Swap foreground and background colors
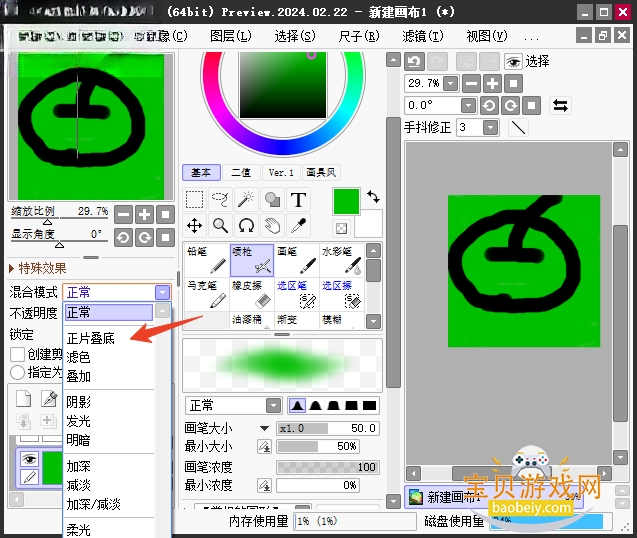Viewport: 637px width, 538px height. point(373,197)
